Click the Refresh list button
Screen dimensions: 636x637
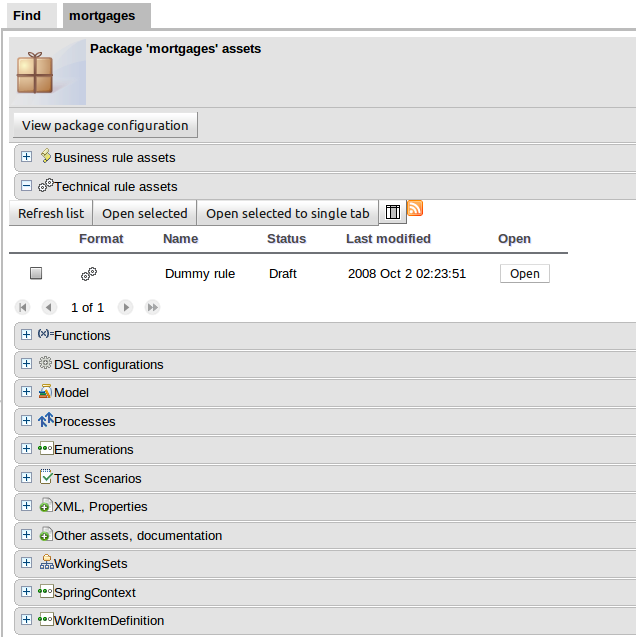(51, 213)
